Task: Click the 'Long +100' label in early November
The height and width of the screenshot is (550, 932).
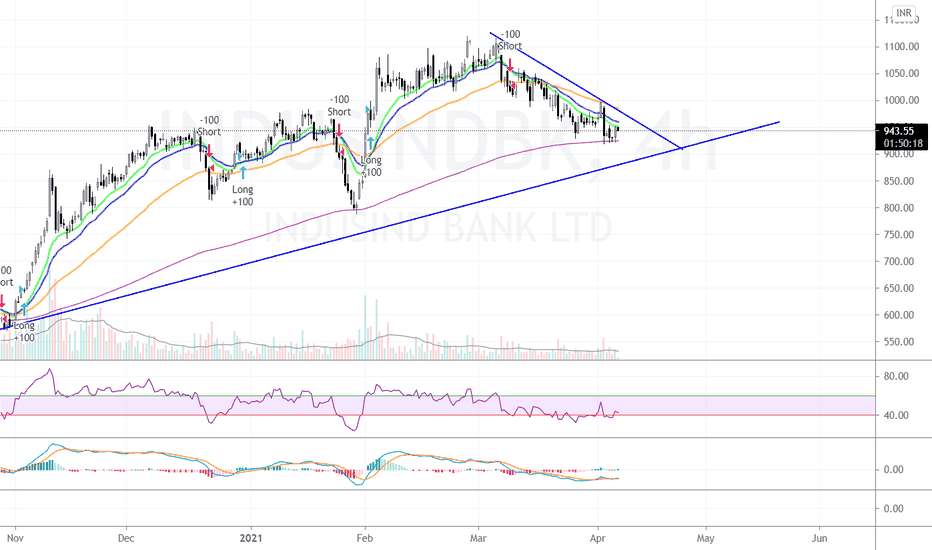Action: (x=24, y=332)
